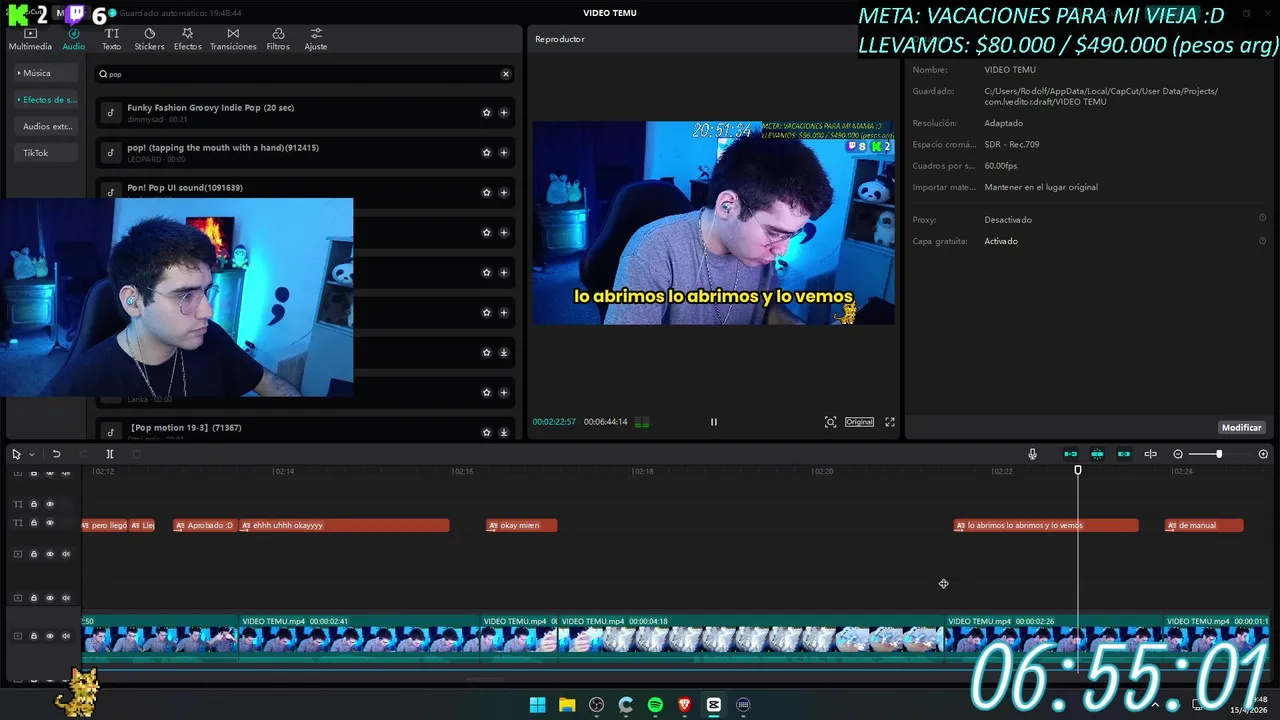Open the Stickers tab
1280x720 pixels.
click(149, 39)
